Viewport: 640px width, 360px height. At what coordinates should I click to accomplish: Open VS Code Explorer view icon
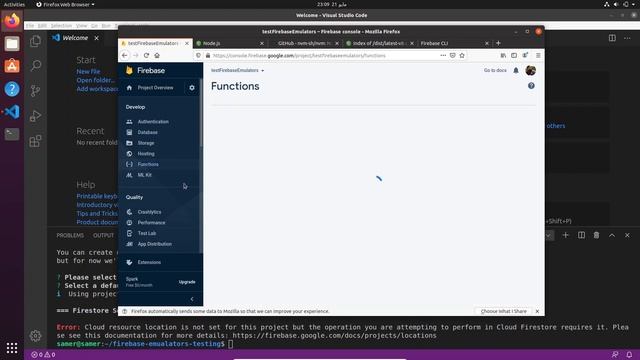click(x=36, y=41)
